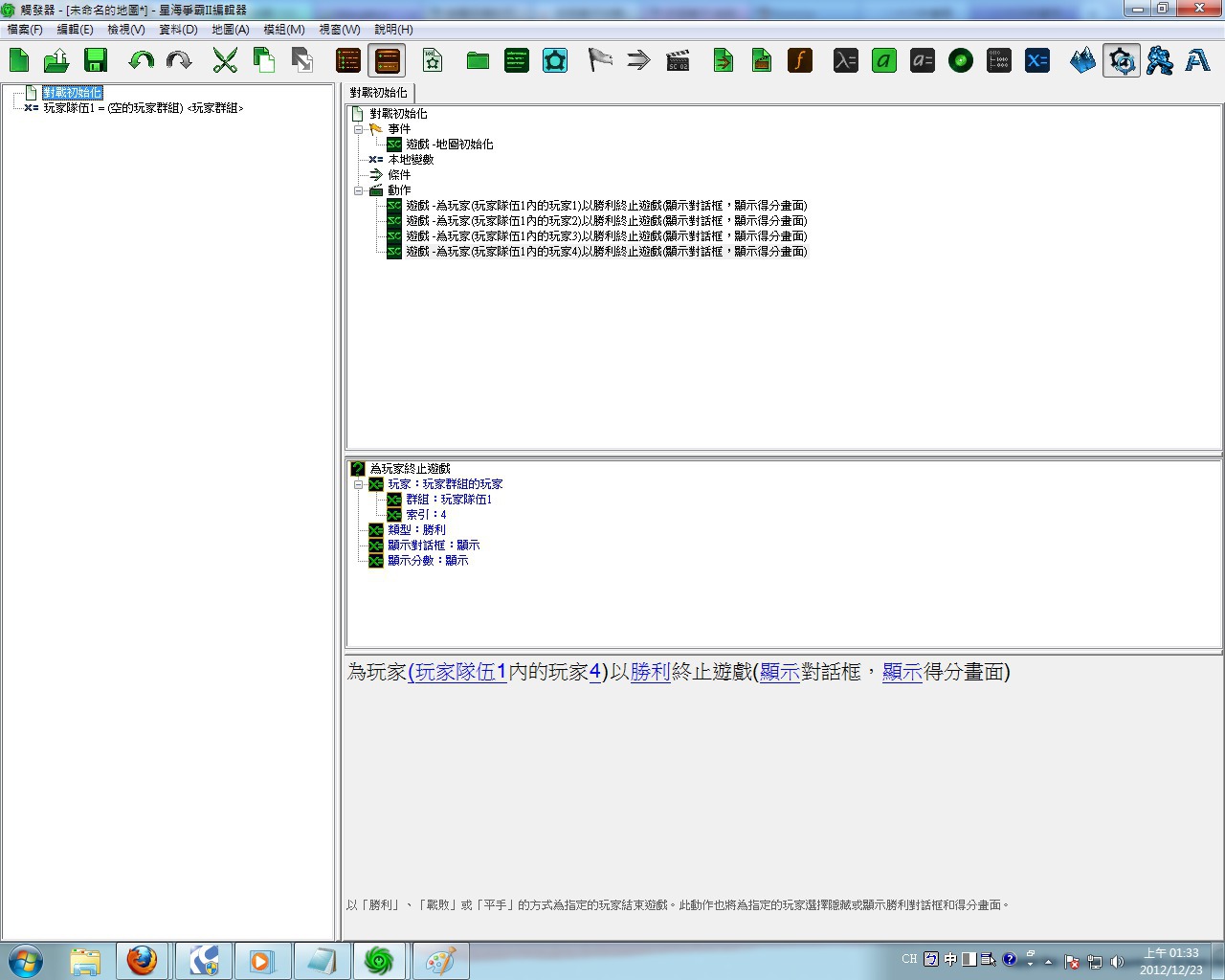
Task: Click the white flag New Event icon
Action: tap(600, 61)
